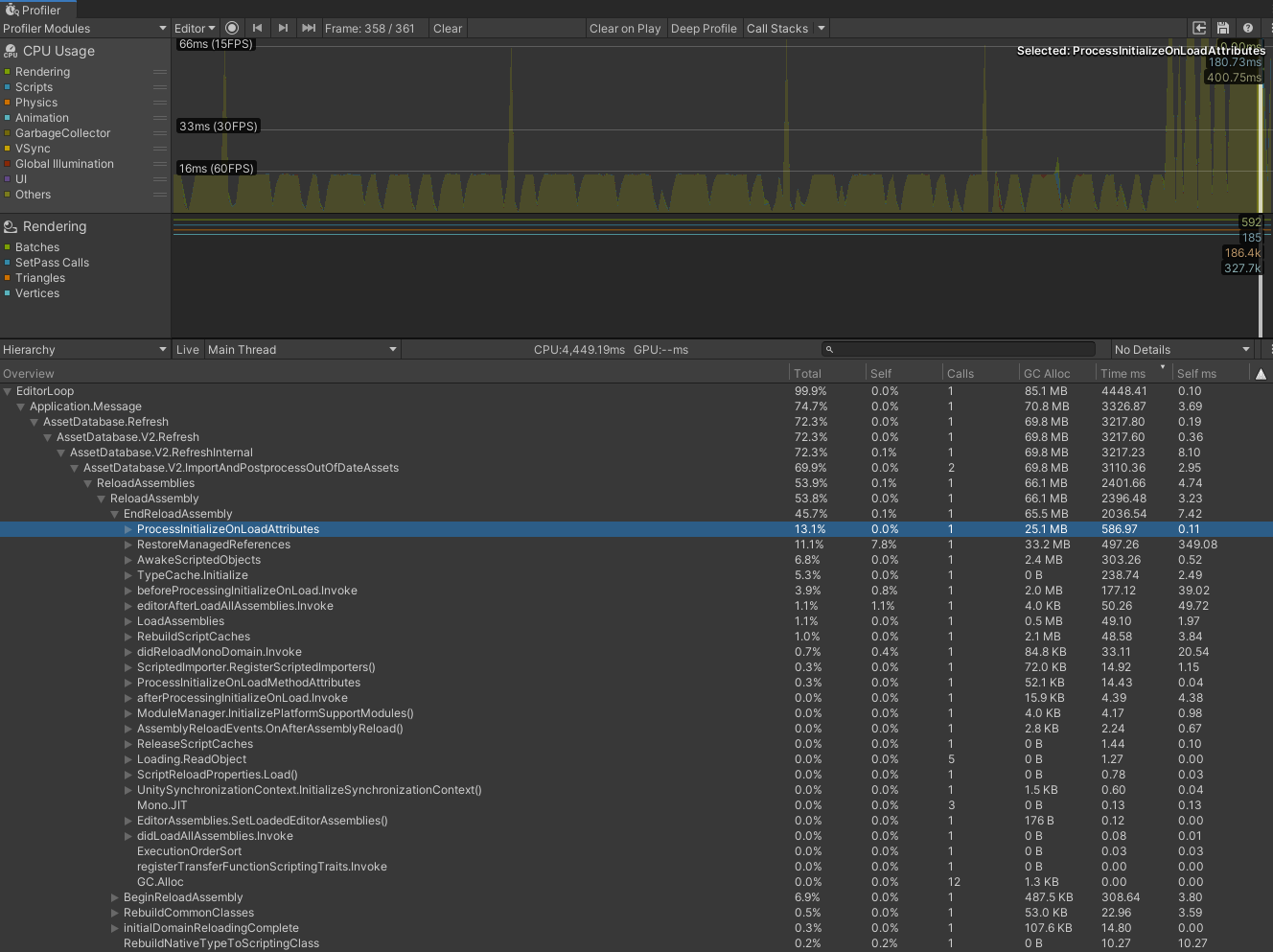This screenshot has width=1273, height=952.
Task: Toggle the Rendering category color swatch
Action: 8,72
